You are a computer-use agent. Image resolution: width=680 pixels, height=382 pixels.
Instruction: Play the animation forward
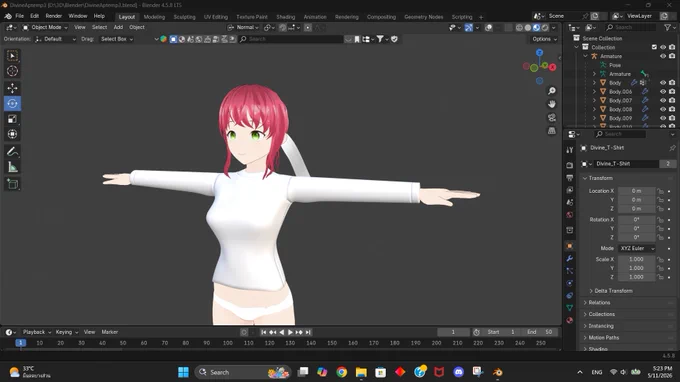click(x=290, y=332)
